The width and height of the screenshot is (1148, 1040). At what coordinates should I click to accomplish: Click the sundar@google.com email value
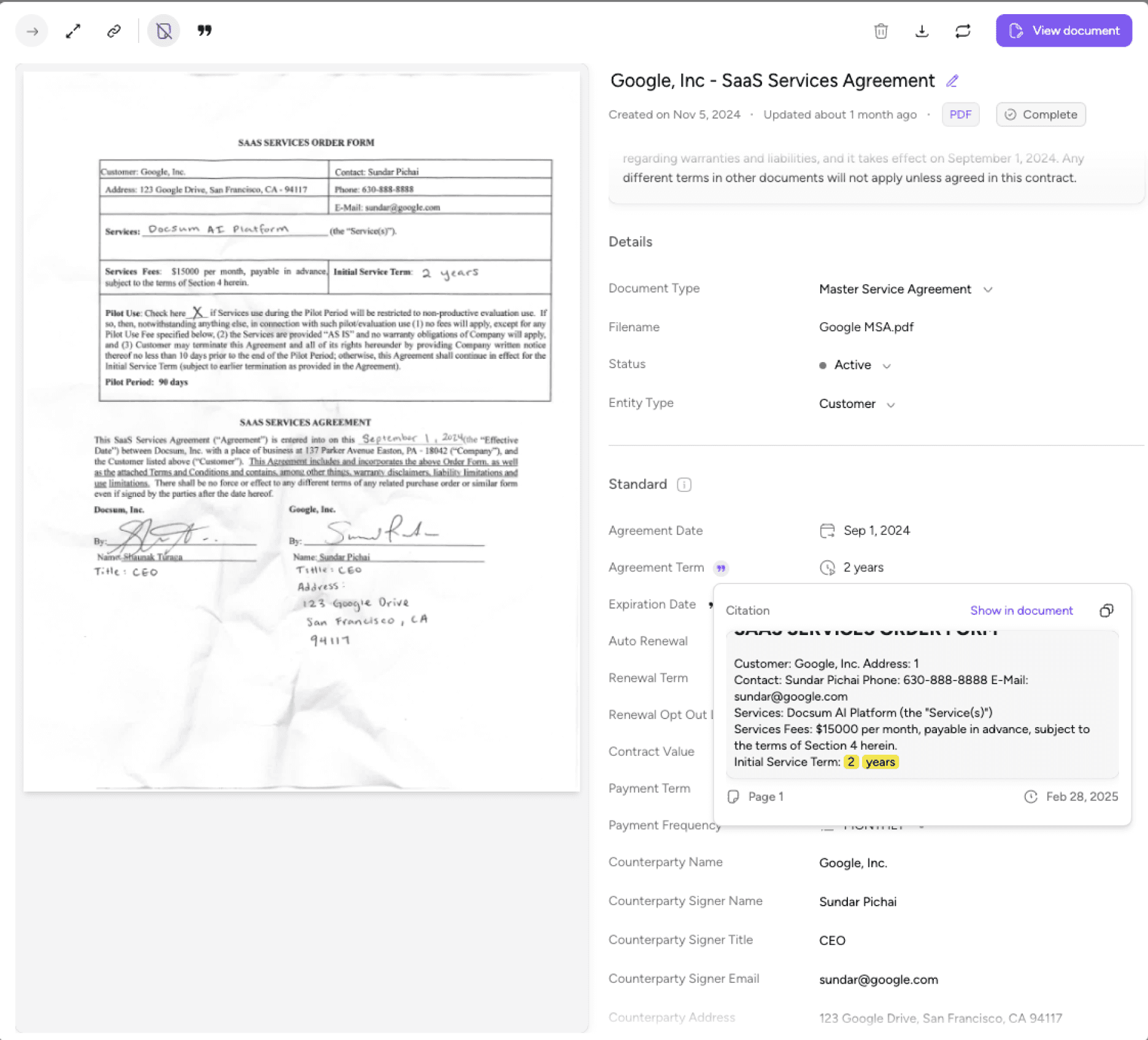pos(878,980)
